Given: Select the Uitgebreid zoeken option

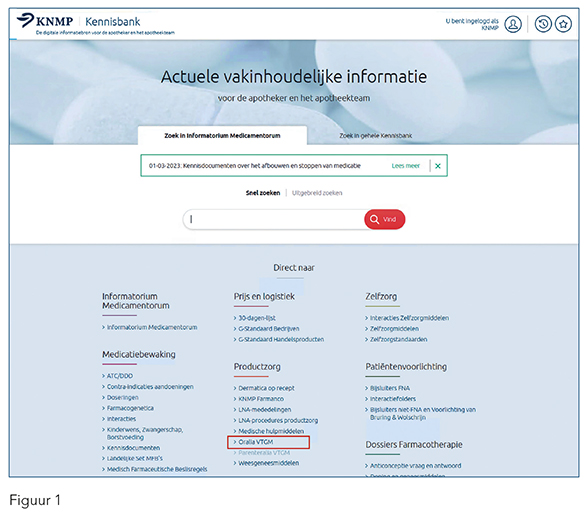Looking at the screenshot, I should 317,193.
